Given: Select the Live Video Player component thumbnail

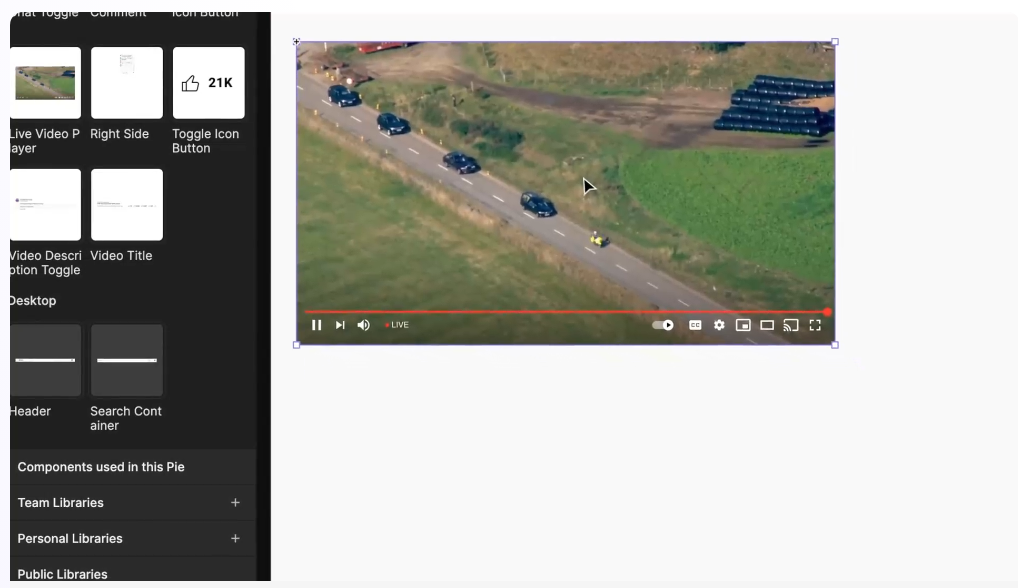Looking at the screenshot, I should [45, 83].
